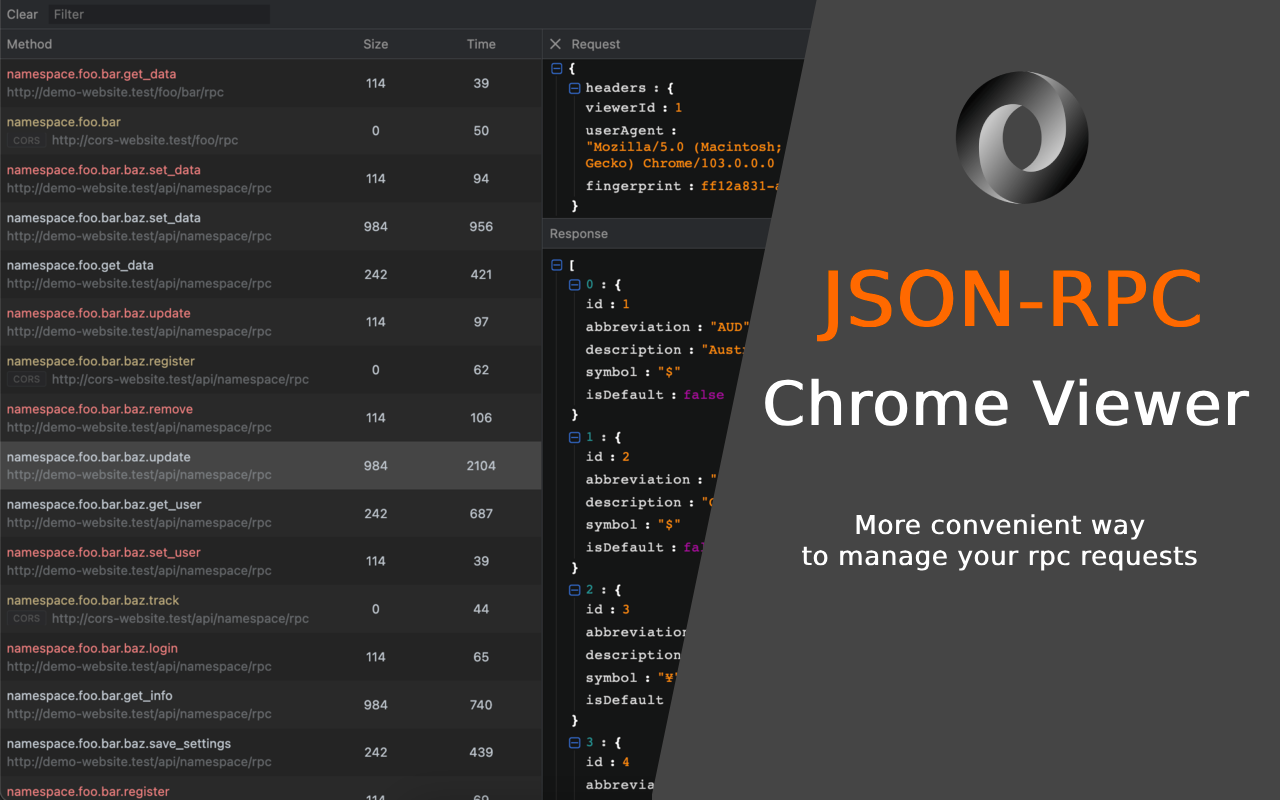Screen dimensions: 1280x800
Task: Click URL http://cors-website.test/foo/rpc
Action: pos(145,141)
